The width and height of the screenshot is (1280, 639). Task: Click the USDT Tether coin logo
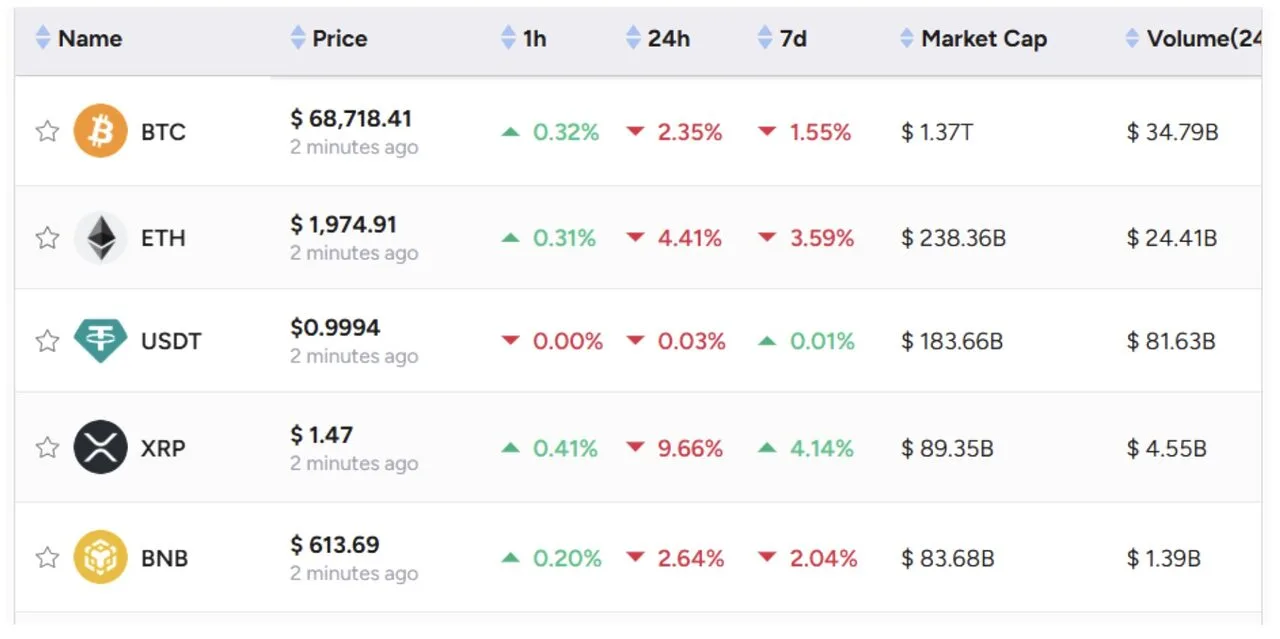point(100,340)
